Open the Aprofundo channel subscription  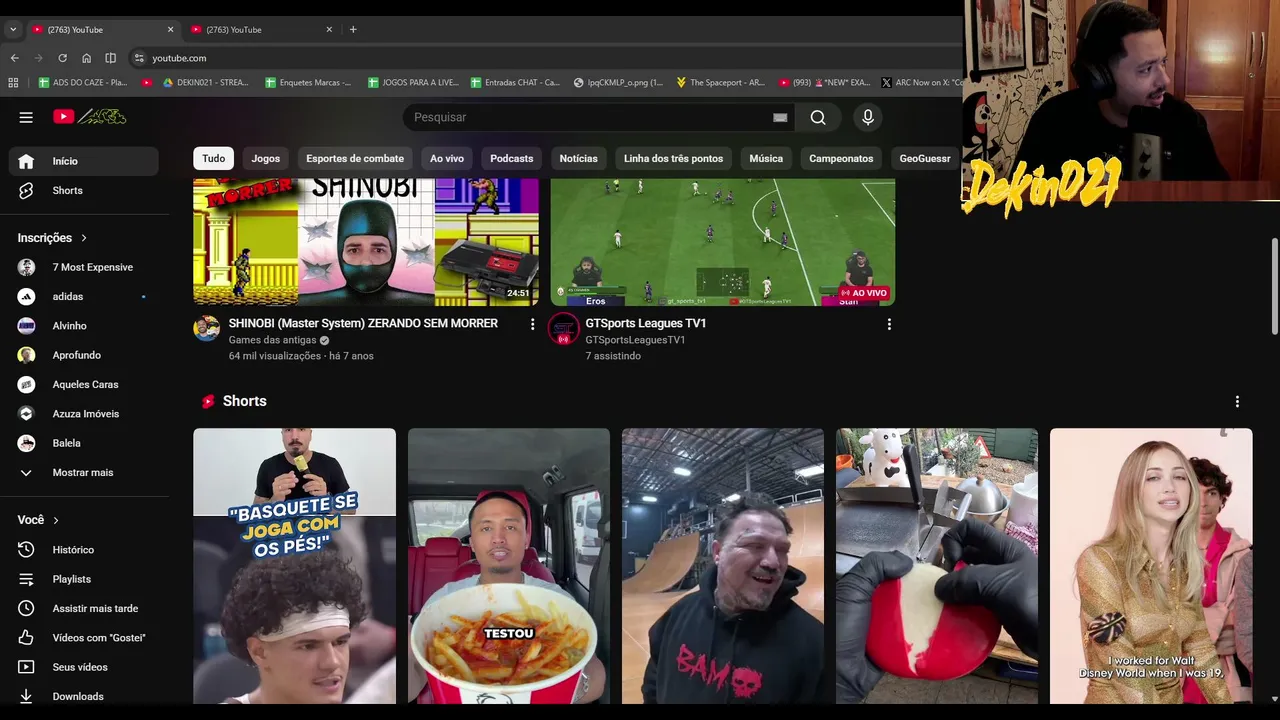[x=84, y=355]
